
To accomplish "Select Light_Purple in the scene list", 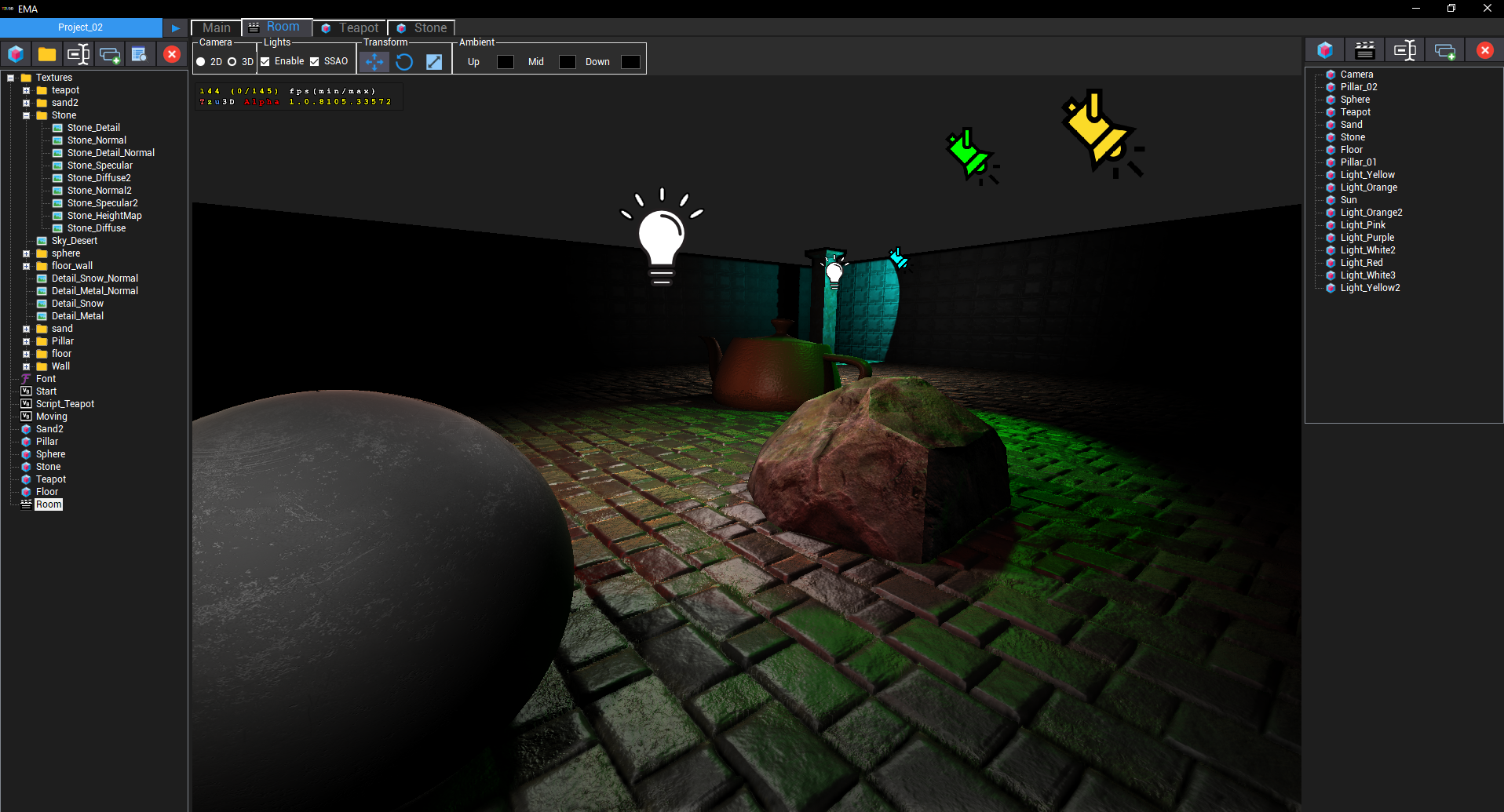I will click(x=1367, y=238).
